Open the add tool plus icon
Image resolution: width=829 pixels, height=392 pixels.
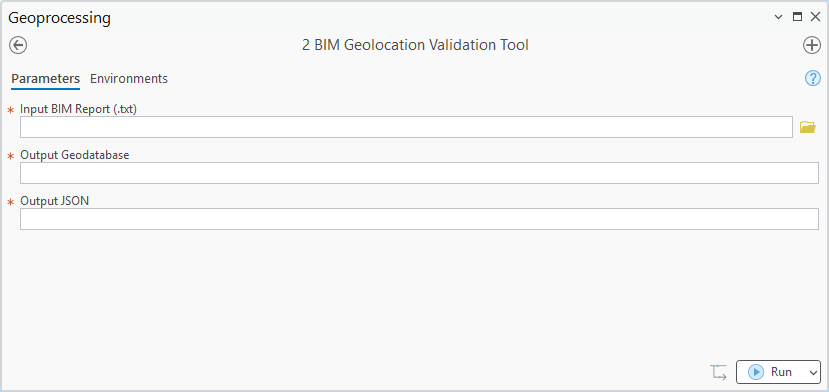point(812,45)
